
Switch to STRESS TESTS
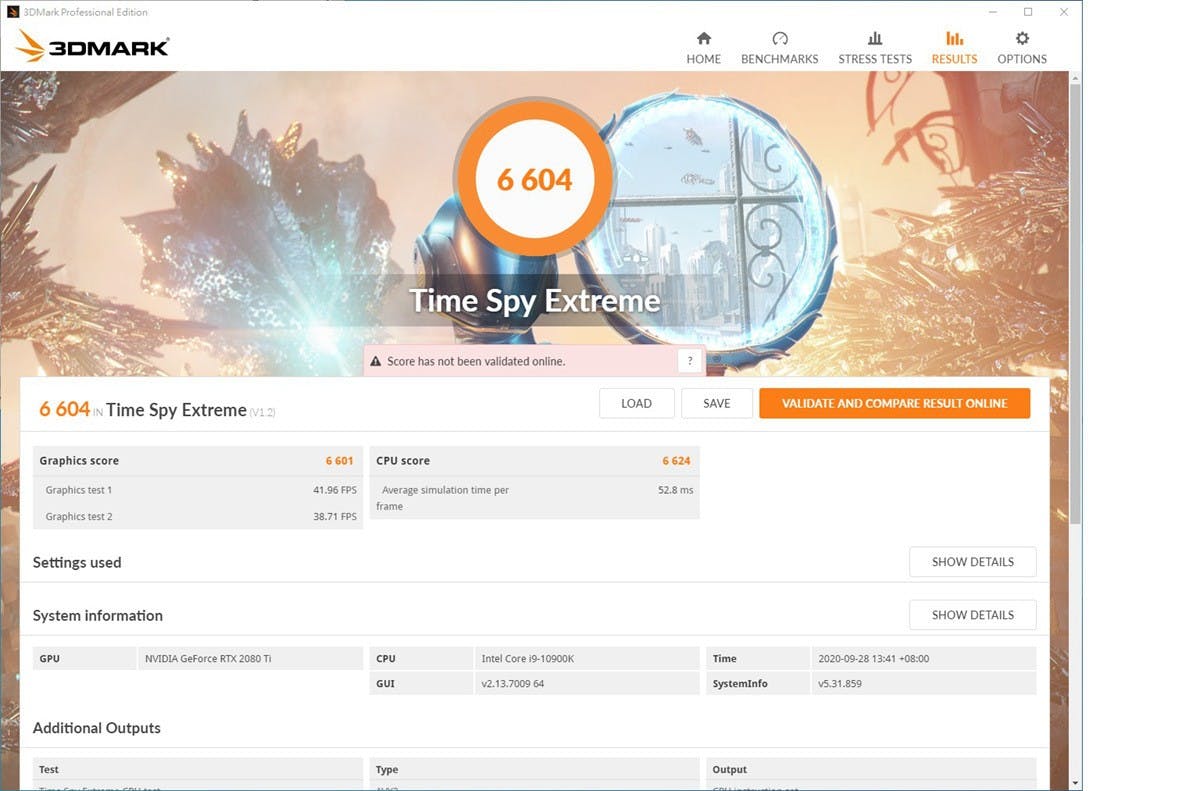point(875,47)
